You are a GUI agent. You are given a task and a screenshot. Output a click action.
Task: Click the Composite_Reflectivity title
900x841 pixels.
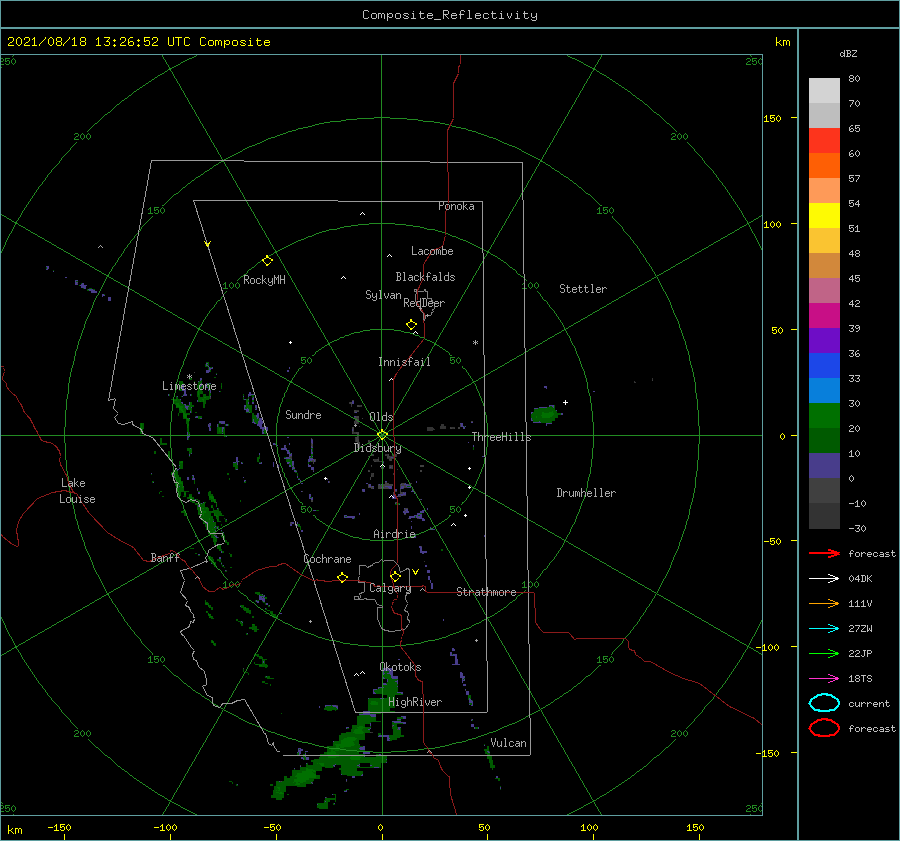(x=450, y=15)
